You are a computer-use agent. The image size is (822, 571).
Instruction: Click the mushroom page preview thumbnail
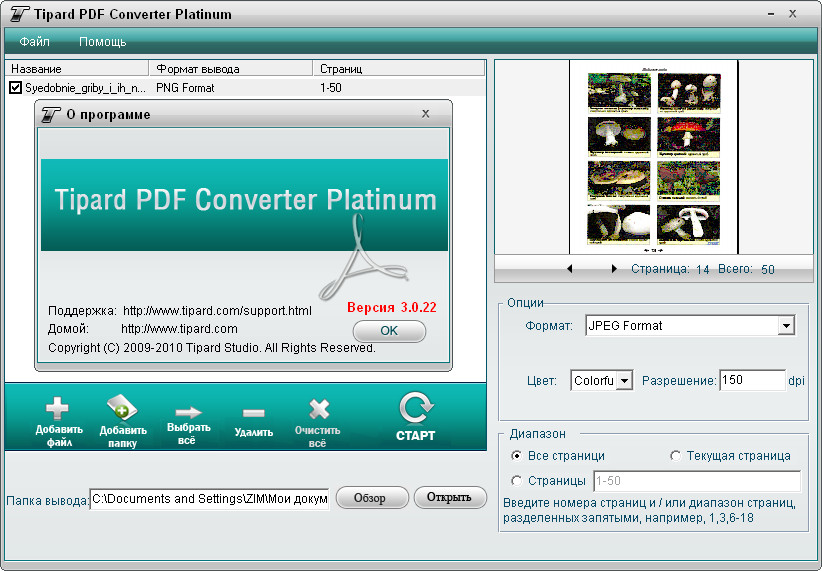(654, 157)
